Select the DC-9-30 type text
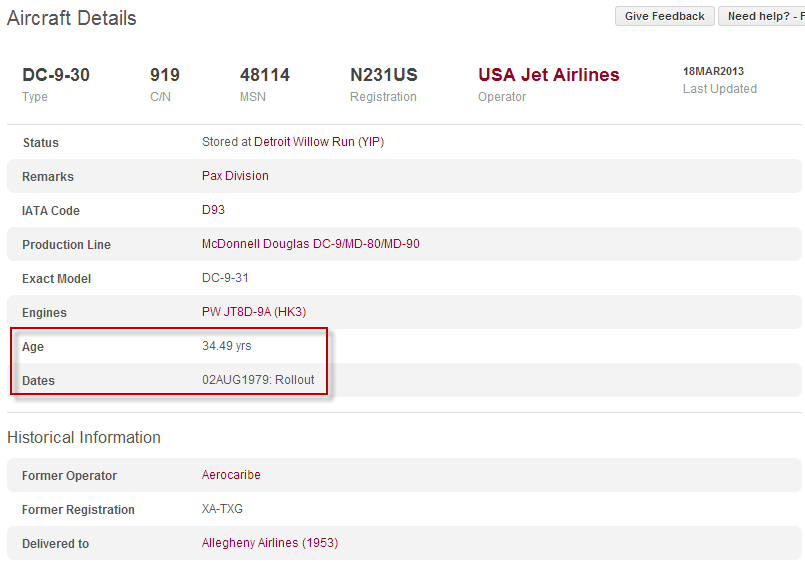Screen dimensions: 805x566 [x=56, y=75]
